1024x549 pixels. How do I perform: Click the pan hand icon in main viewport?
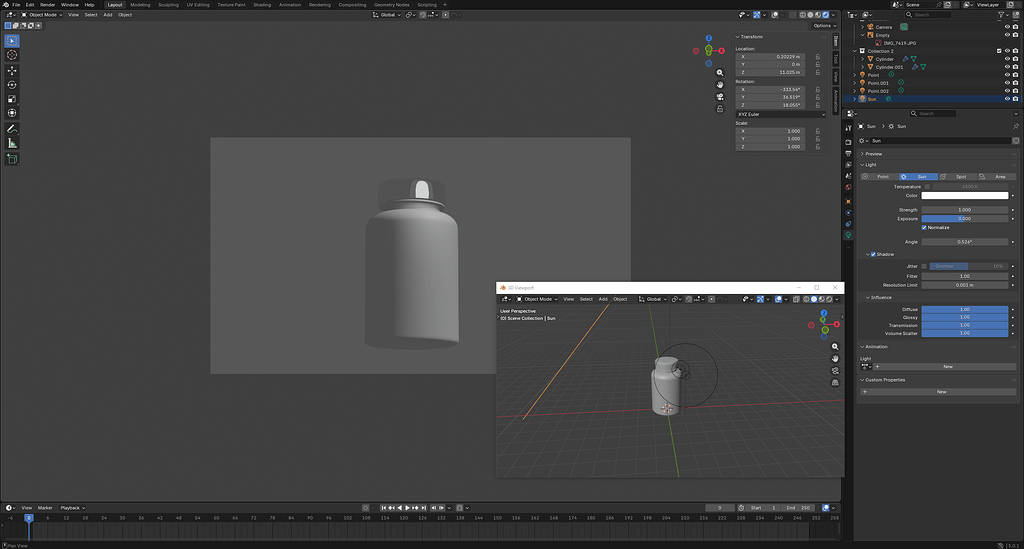pos(720,85)
